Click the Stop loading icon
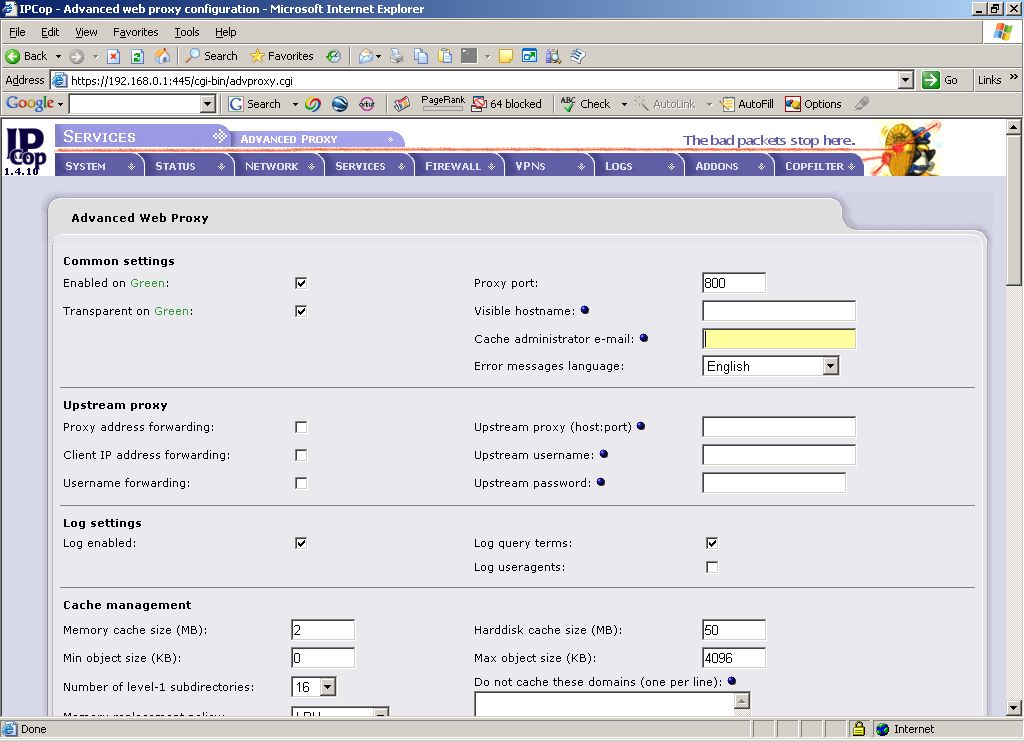The image size is (1024, 742). click(x=114, y=56)
